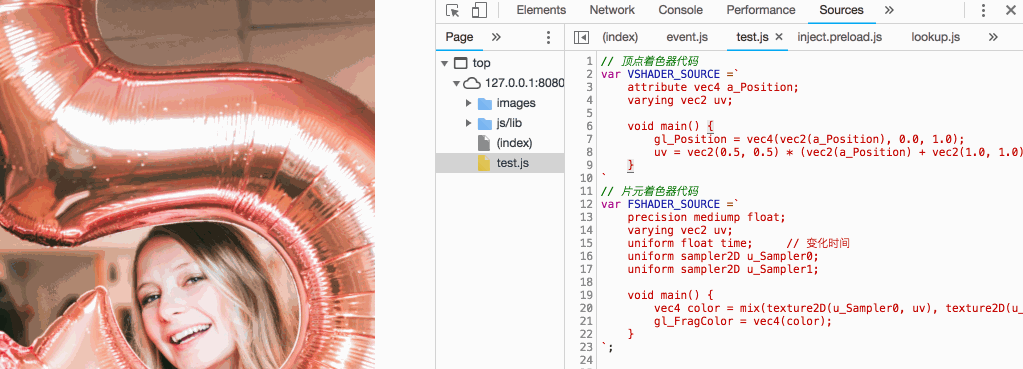
Task: Open the Console tab
Action: point(680,10)
